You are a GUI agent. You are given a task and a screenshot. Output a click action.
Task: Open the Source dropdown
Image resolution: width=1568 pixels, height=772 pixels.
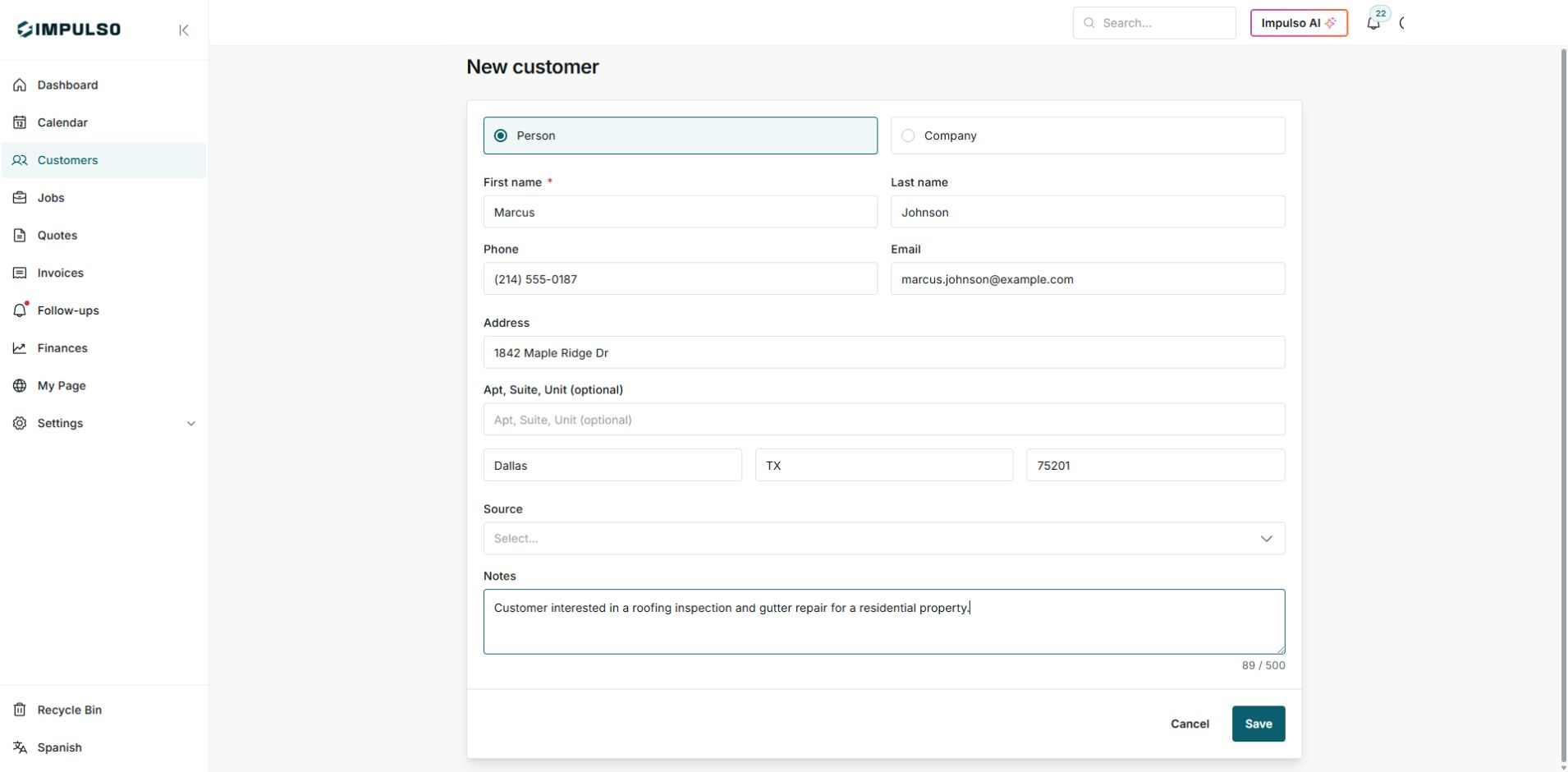point(884,539)
